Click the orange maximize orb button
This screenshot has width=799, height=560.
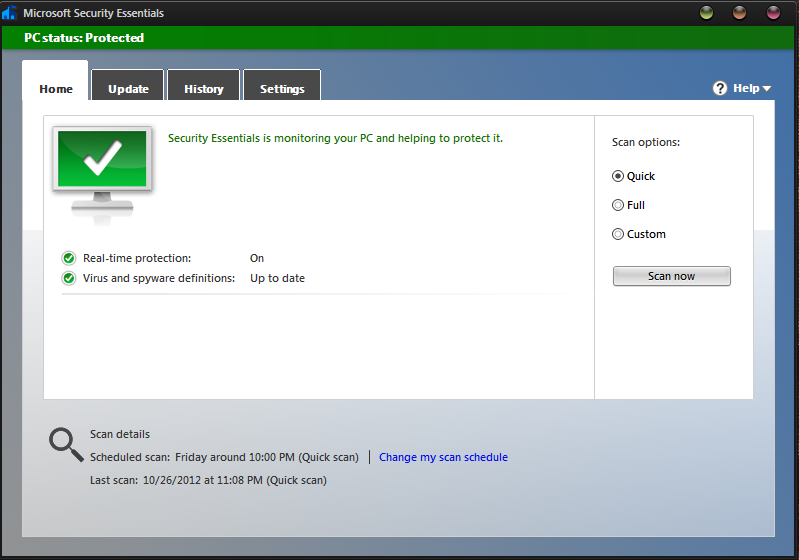(739, 13)
